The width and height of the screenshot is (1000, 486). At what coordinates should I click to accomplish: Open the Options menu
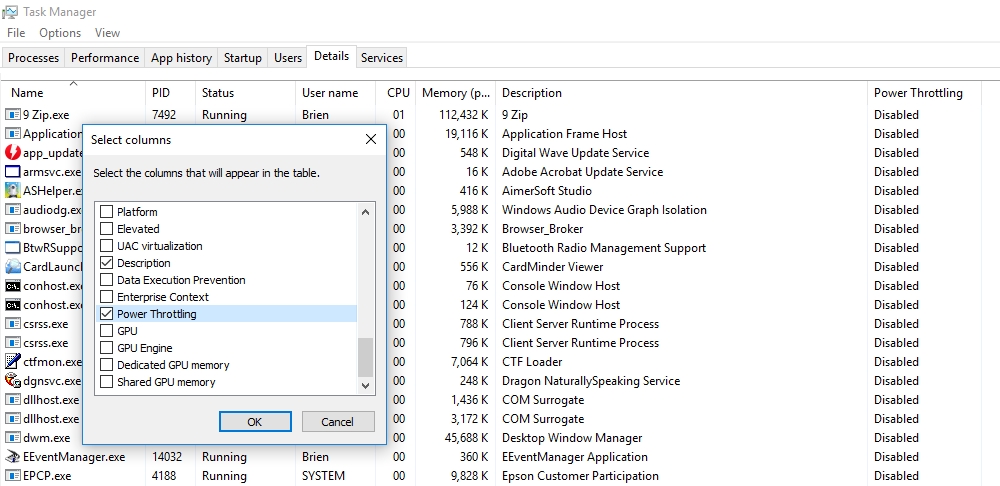tap(60, 33)
